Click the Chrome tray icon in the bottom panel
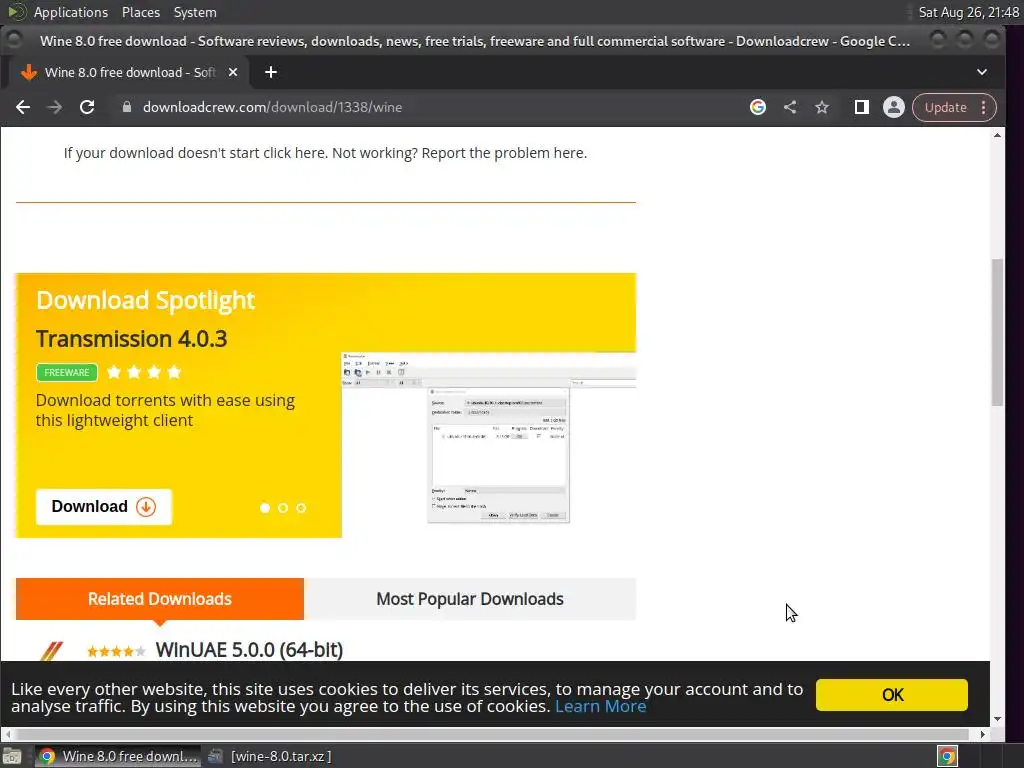Viewport: 1024px width, 768px height. coord(947,756)
